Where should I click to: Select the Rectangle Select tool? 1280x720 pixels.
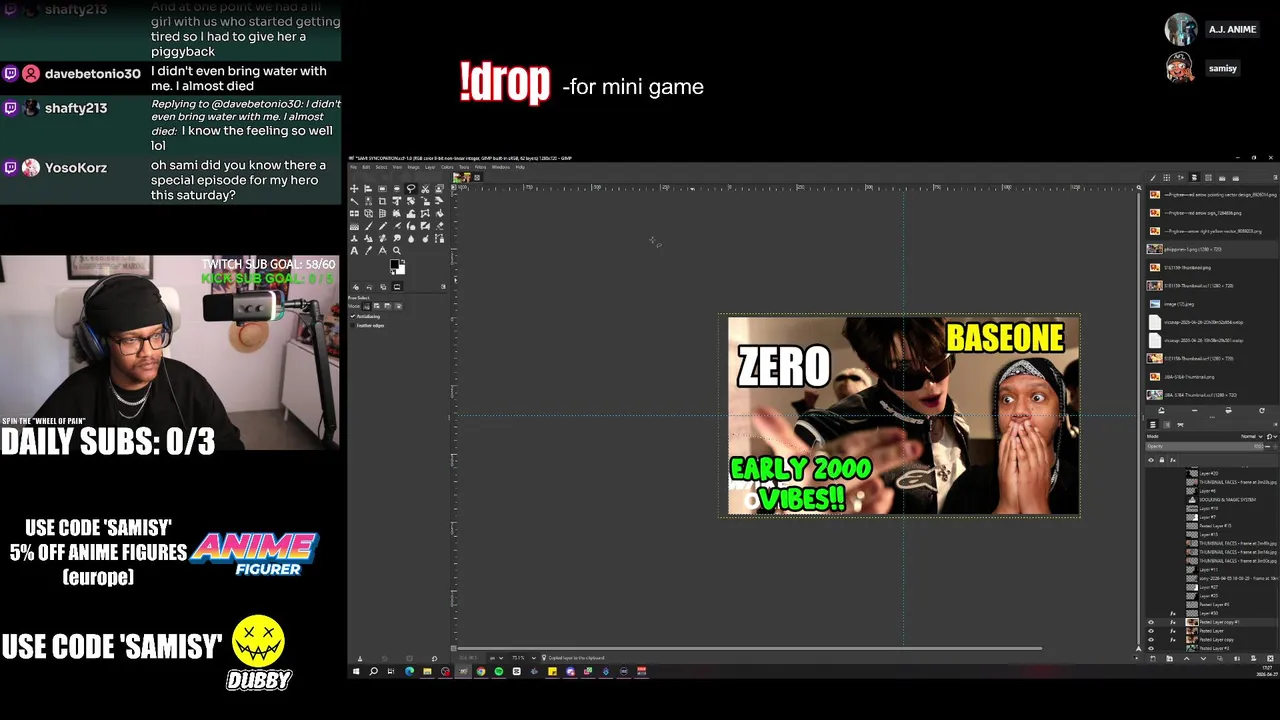click(382, 189)
